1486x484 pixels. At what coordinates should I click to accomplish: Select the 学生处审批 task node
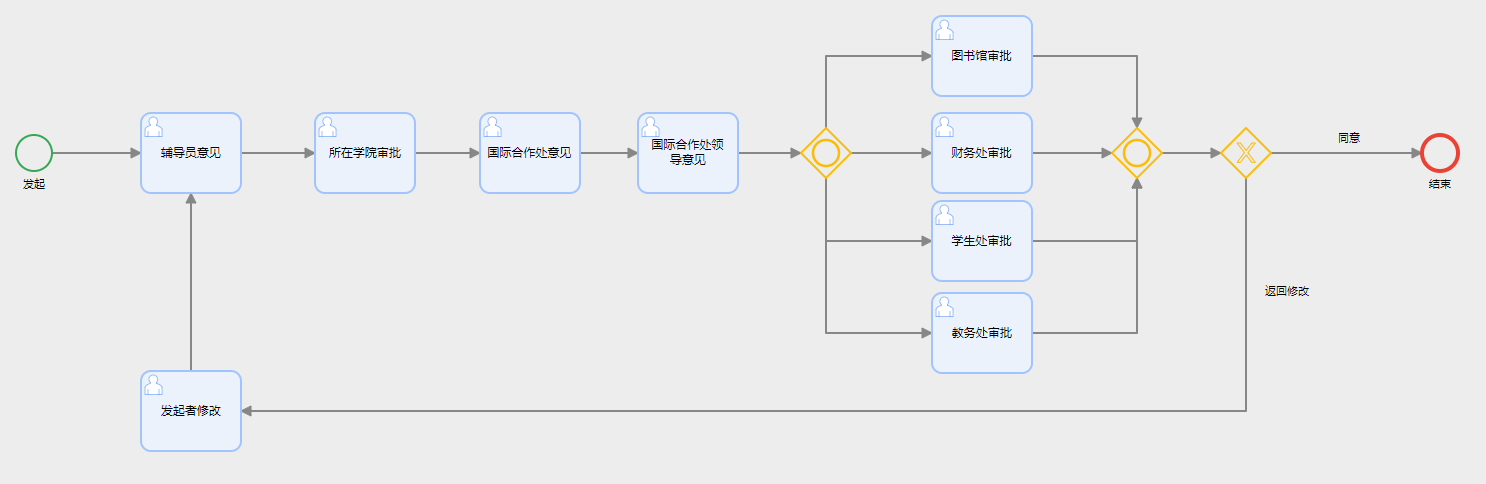[x=982, y=241]
